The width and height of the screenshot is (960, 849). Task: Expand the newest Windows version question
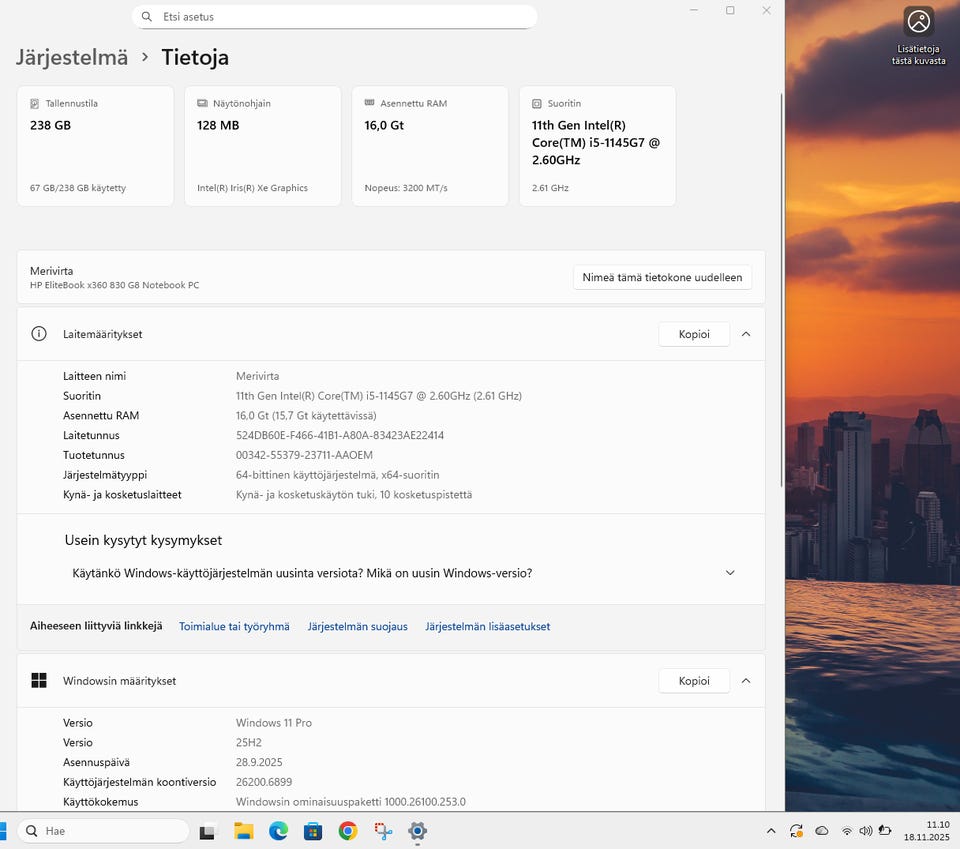click(730, 573)
